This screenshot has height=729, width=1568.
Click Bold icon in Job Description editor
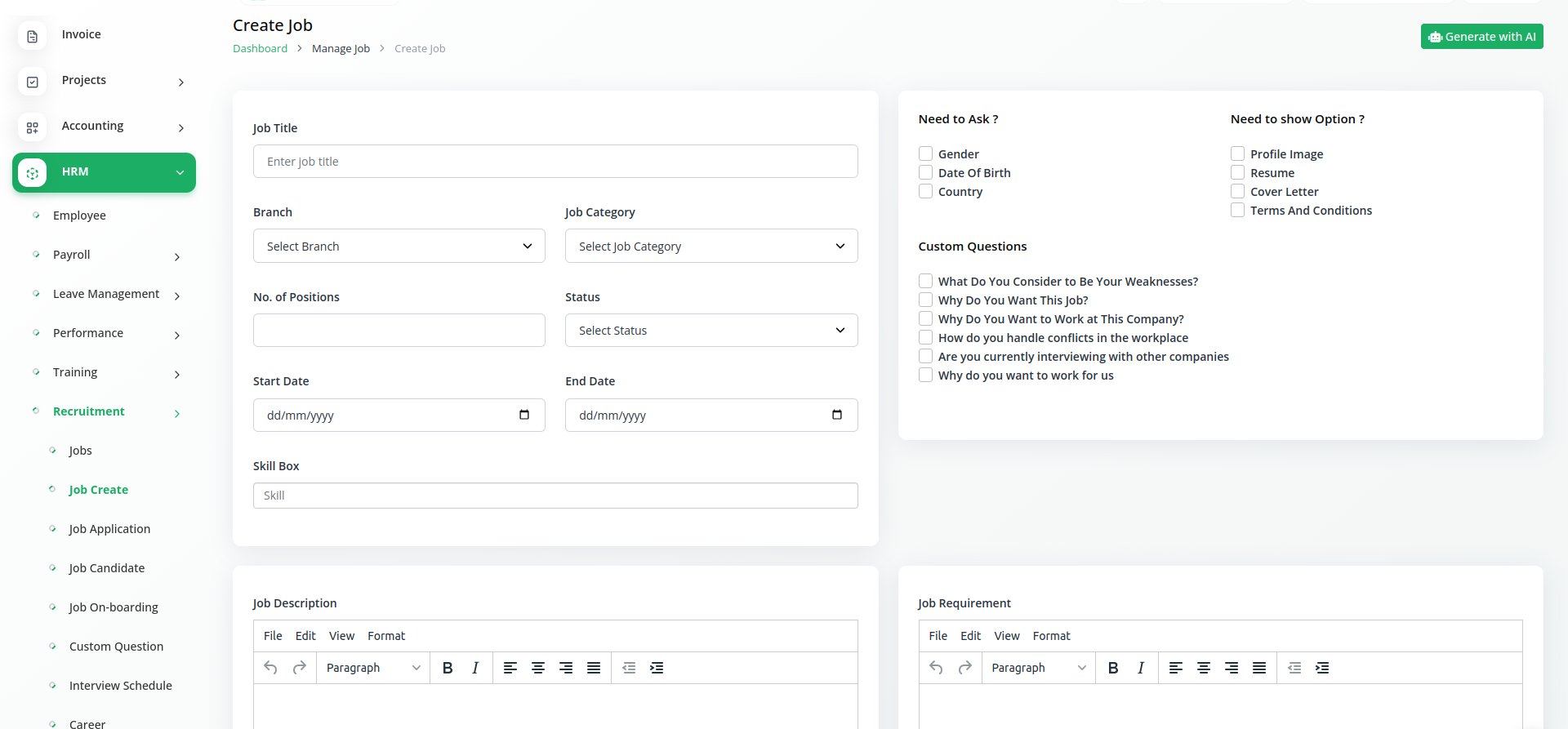[448, 668]
